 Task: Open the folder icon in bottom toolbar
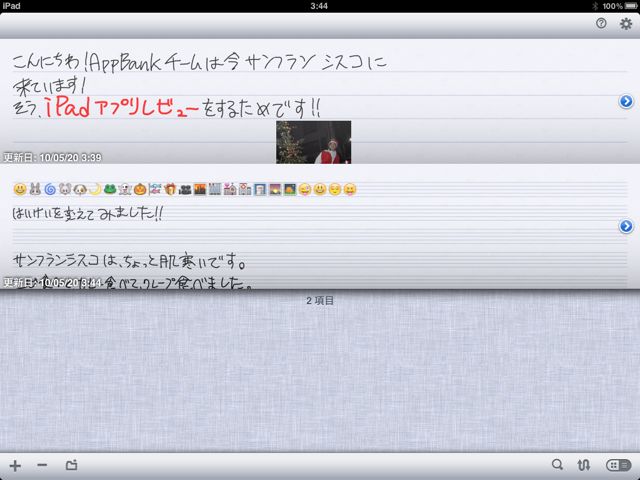tap(72, 465)
